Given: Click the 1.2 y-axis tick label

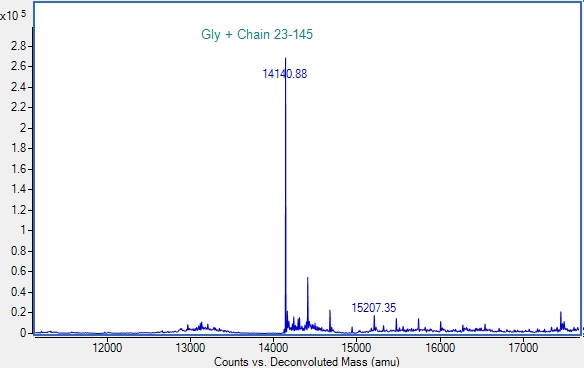Looking at the screenshot, I should point(19,210).
